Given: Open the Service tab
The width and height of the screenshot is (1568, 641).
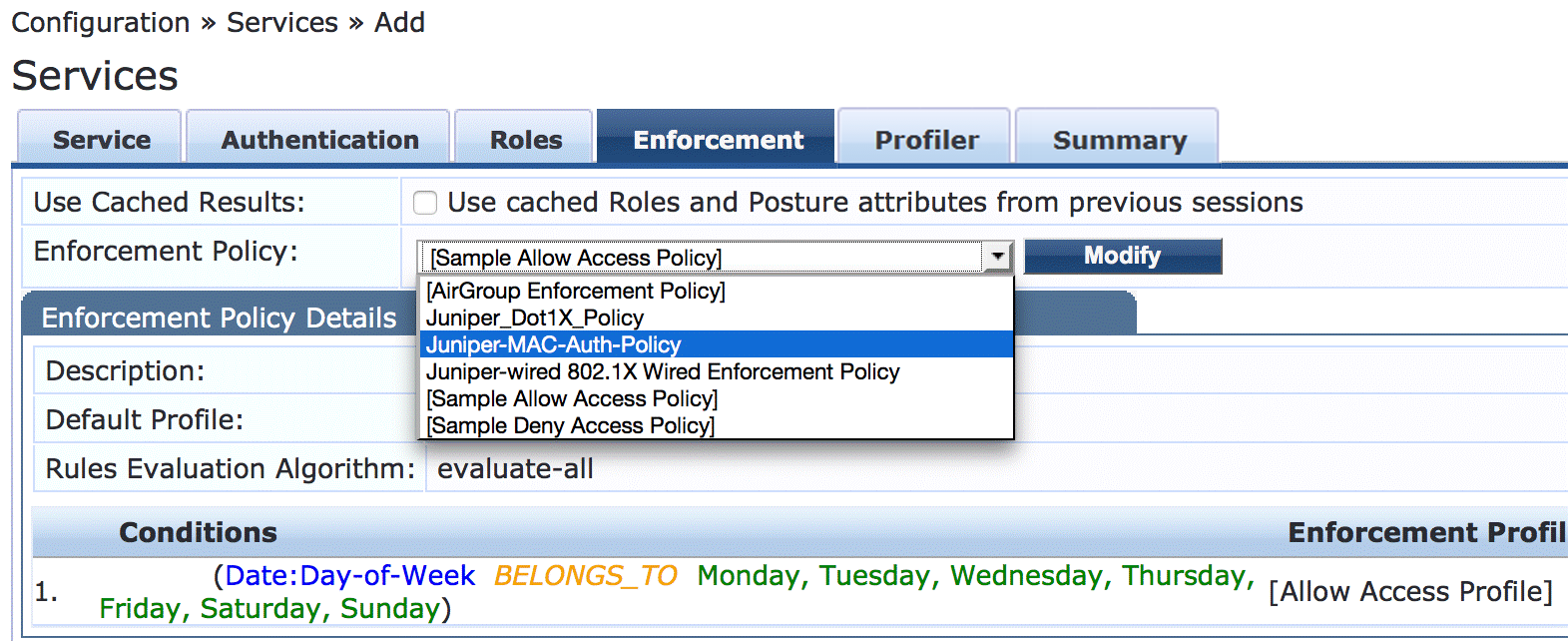Looking at the screenshot, I should pos(101,140).
